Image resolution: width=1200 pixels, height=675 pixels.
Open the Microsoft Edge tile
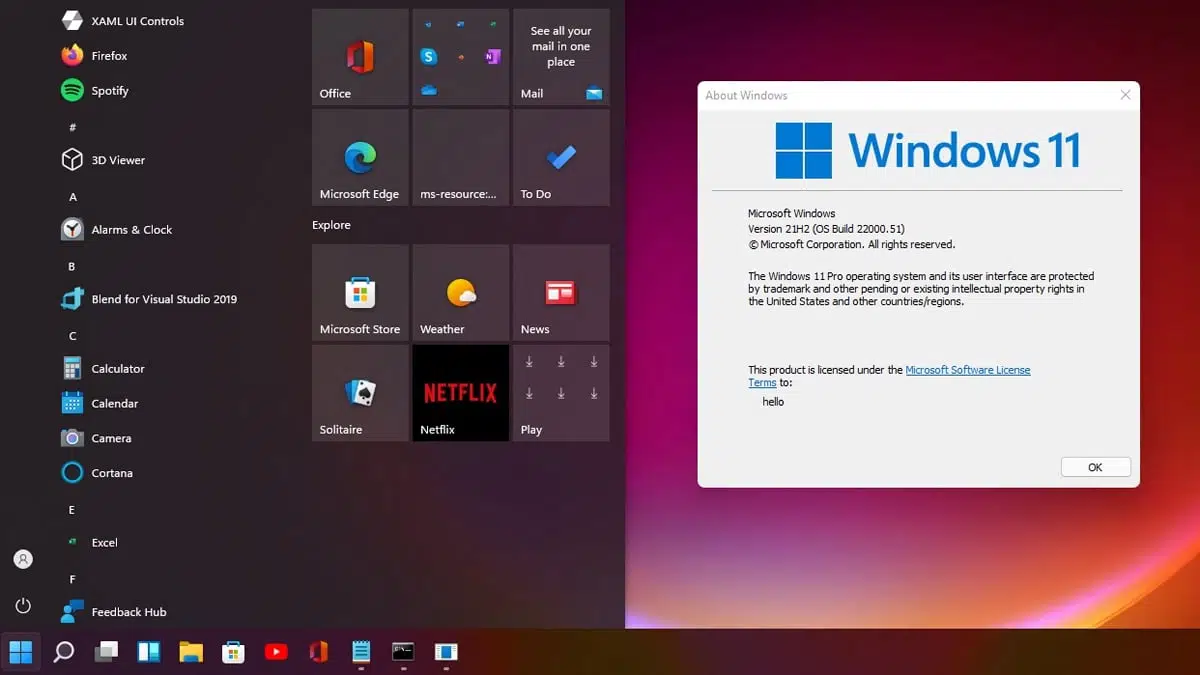(x=360, y=157)
